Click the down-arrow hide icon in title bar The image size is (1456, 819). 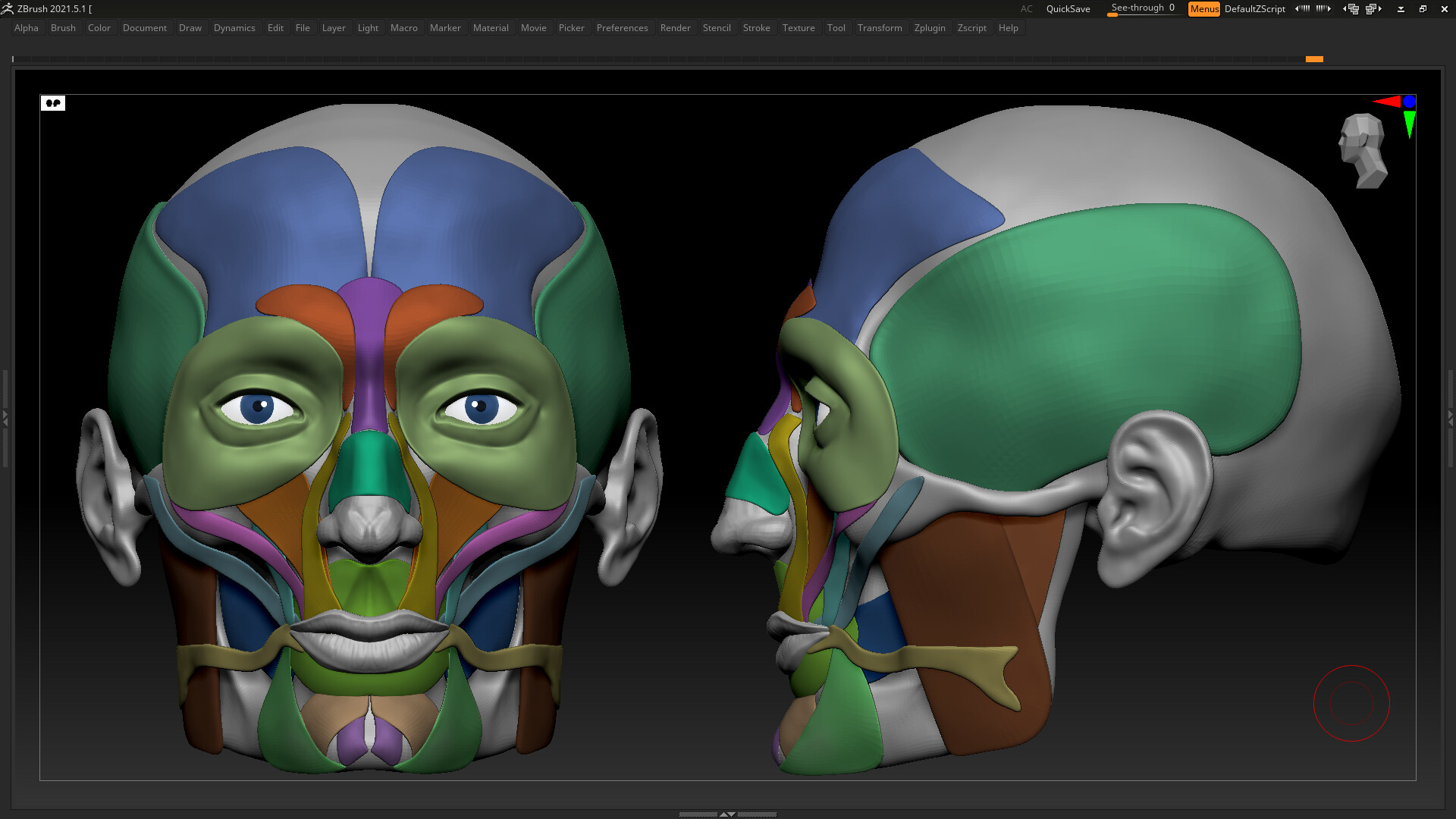pyautogui.click(x=1401, y=8)
